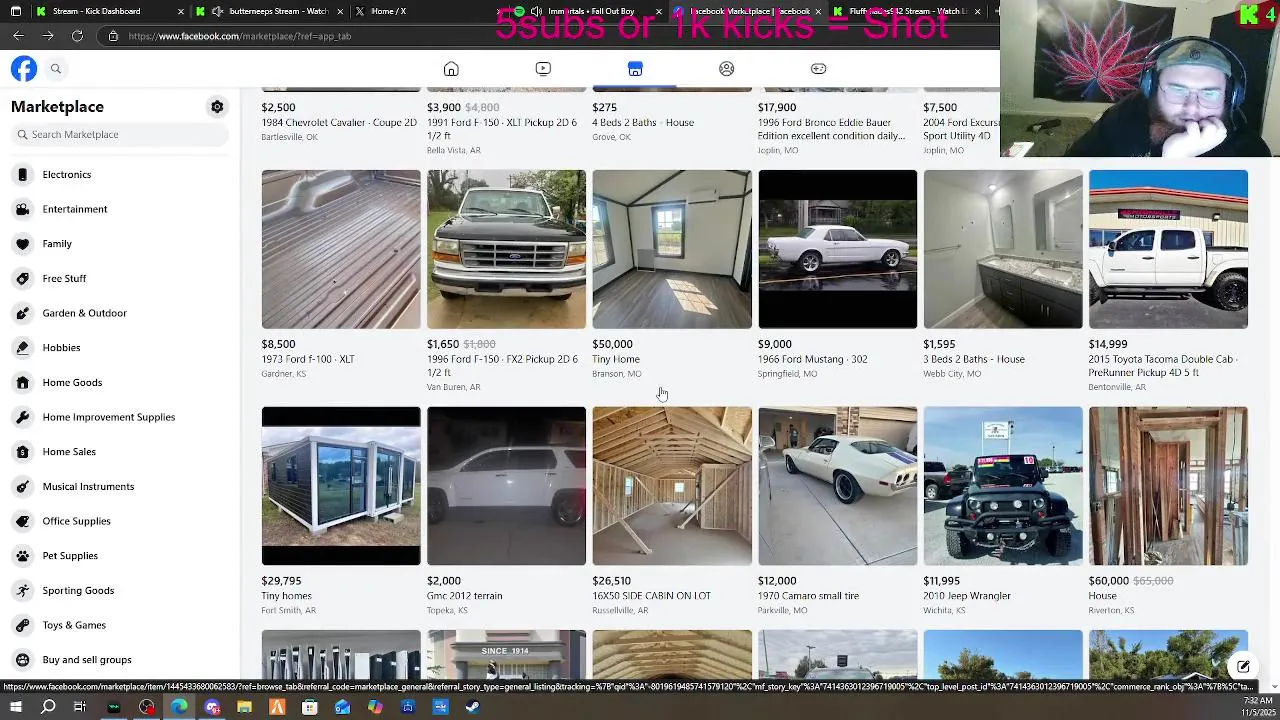Viewport: 1280px width, 720px height.
Task: Go to the Home feed icon
Action: tap(451, 68)
